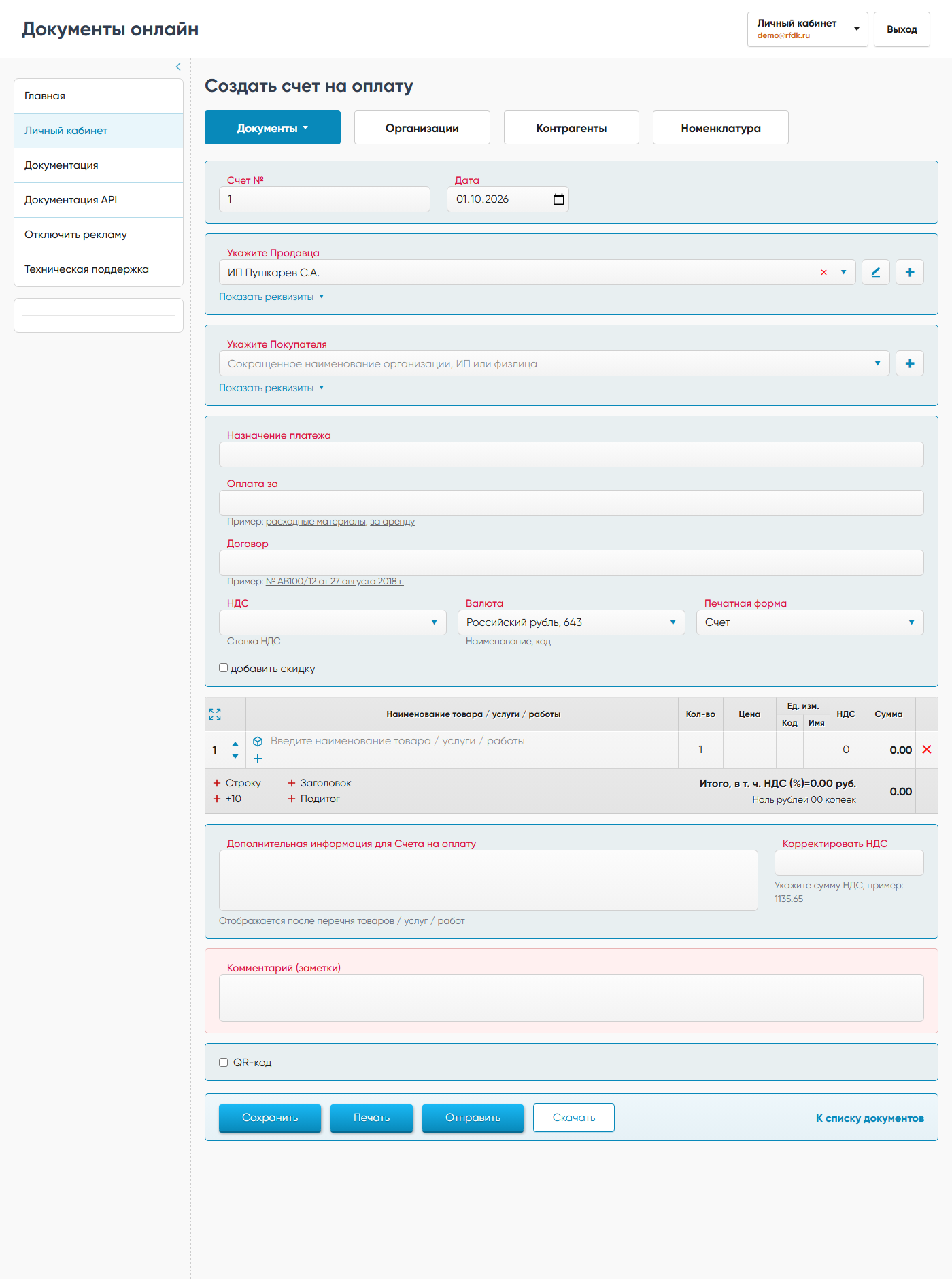Screen dimensions: 952x1279
Task: Open the date picker calendar icon
Action: (559, 199)
